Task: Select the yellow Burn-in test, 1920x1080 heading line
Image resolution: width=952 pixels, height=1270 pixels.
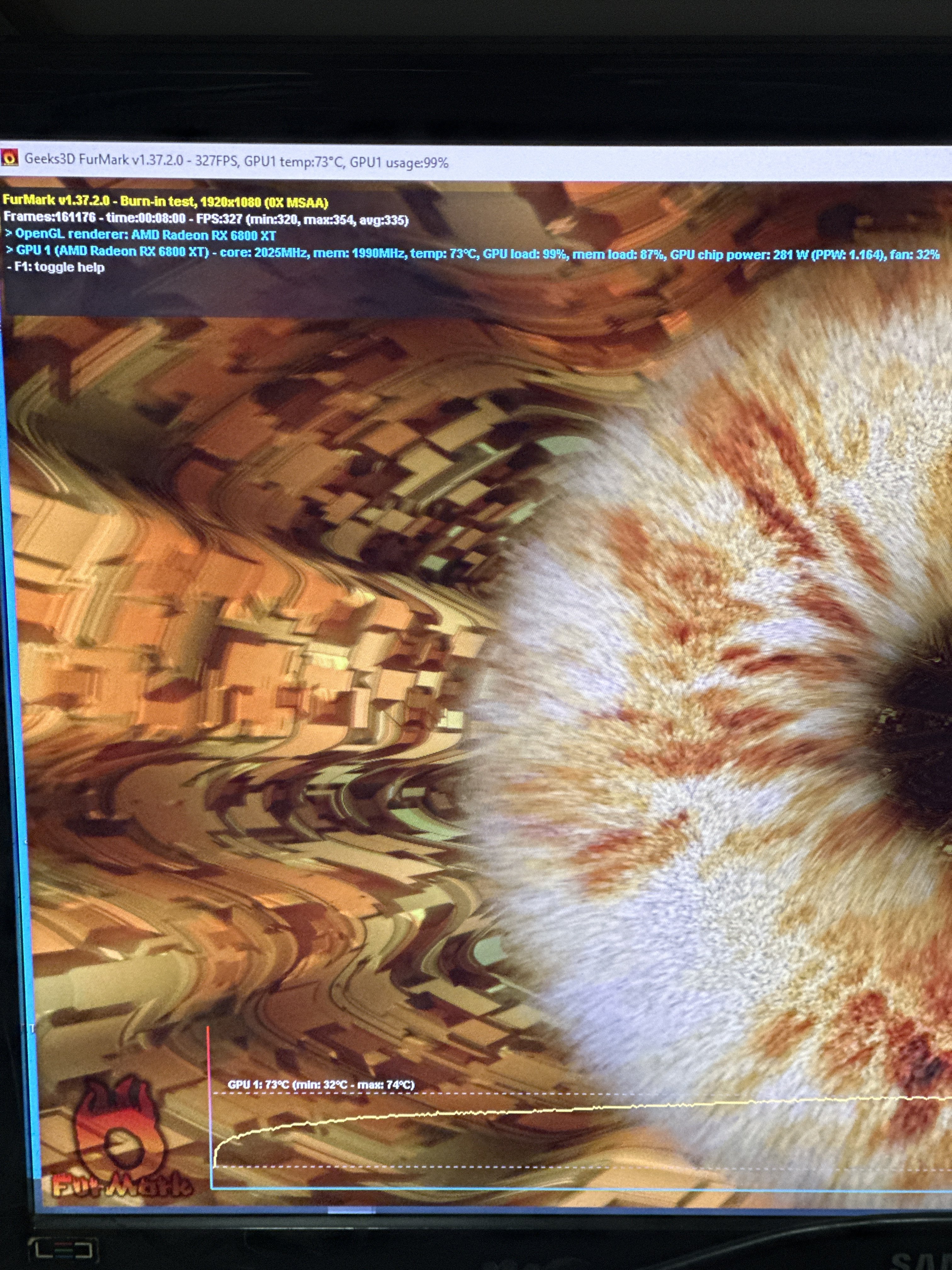Action: pos(165,202)
